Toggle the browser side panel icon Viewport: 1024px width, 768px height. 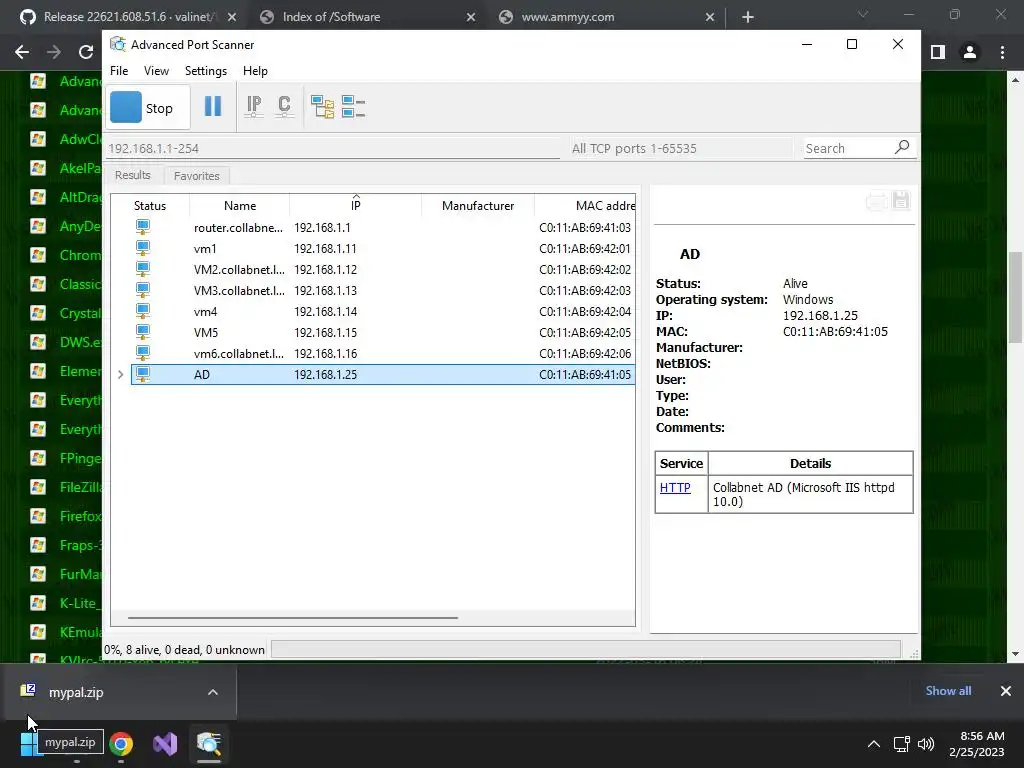pos(938,52)
